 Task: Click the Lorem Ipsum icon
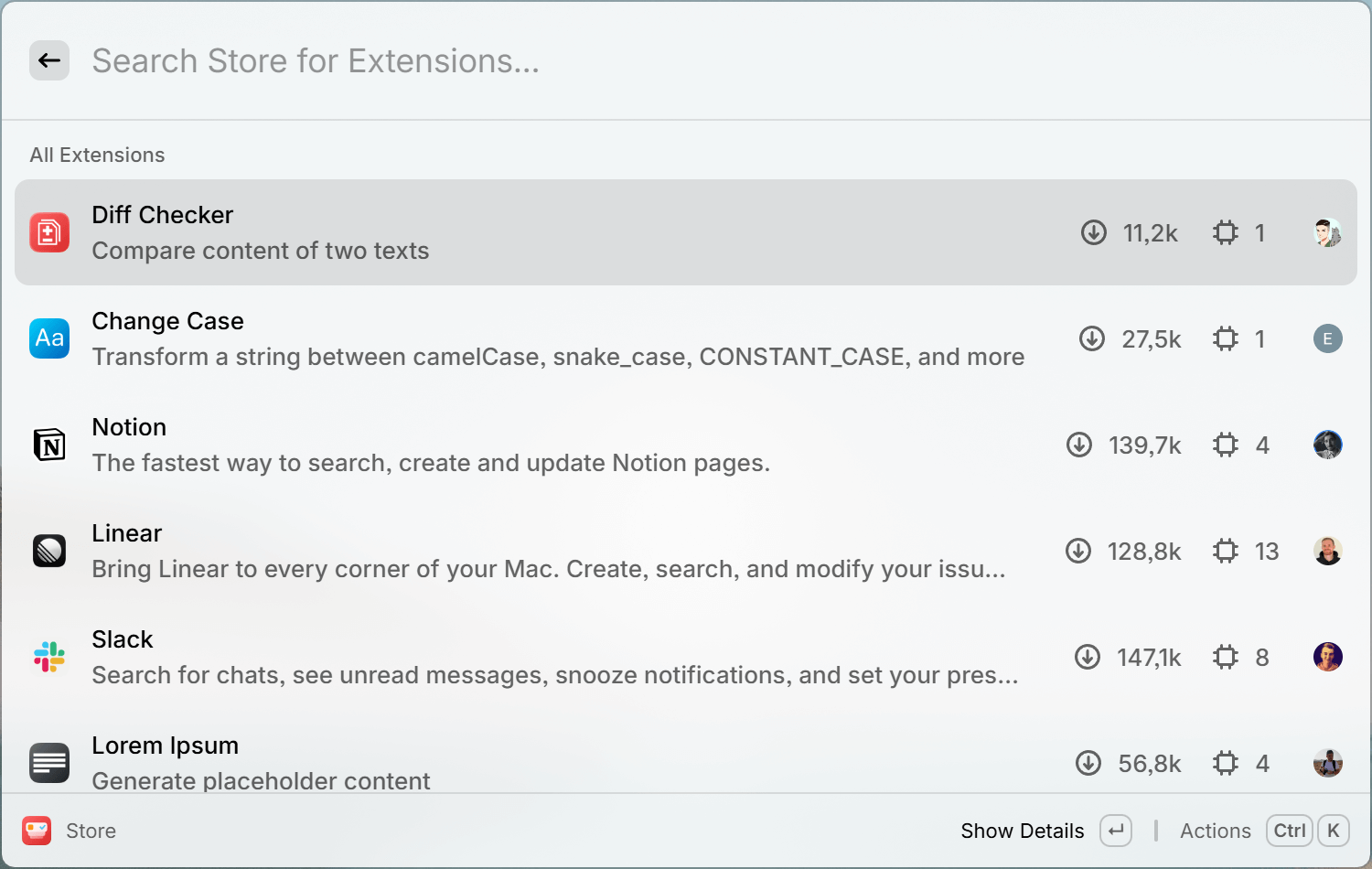49,763
